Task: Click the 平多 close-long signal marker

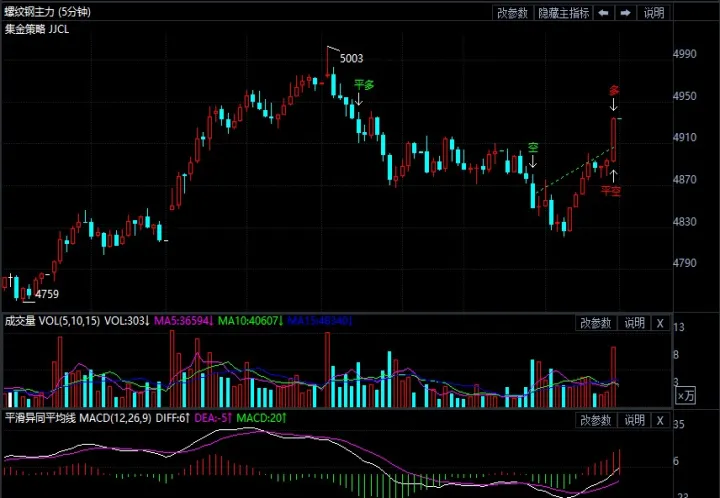Action: click(364, 85)
